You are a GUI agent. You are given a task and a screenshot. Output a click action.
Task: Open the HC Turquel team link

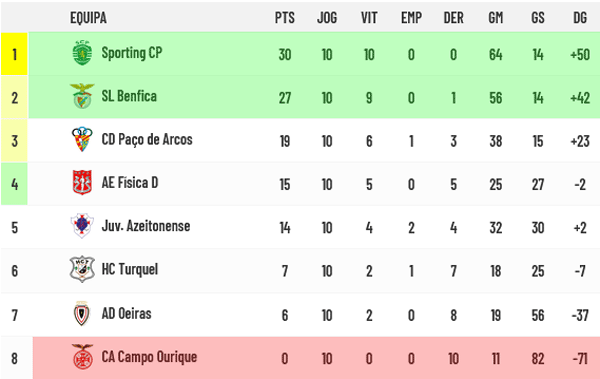tap(130, 269)
